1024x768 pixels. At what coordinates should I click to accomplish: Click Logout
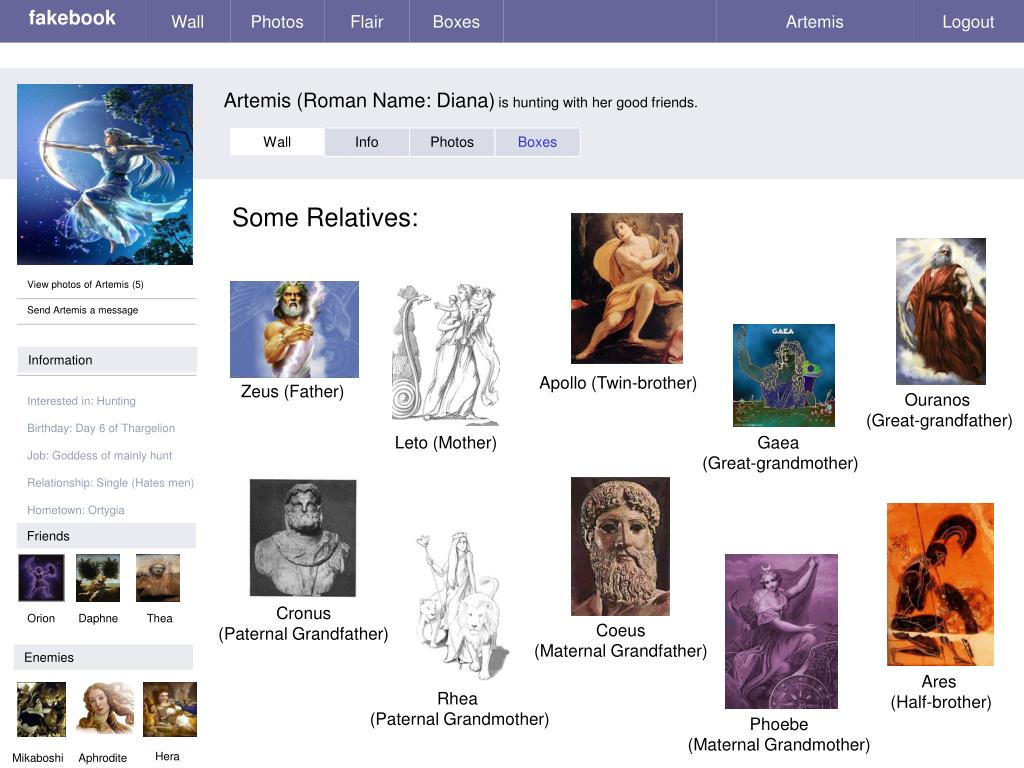[x=968, y=22]
